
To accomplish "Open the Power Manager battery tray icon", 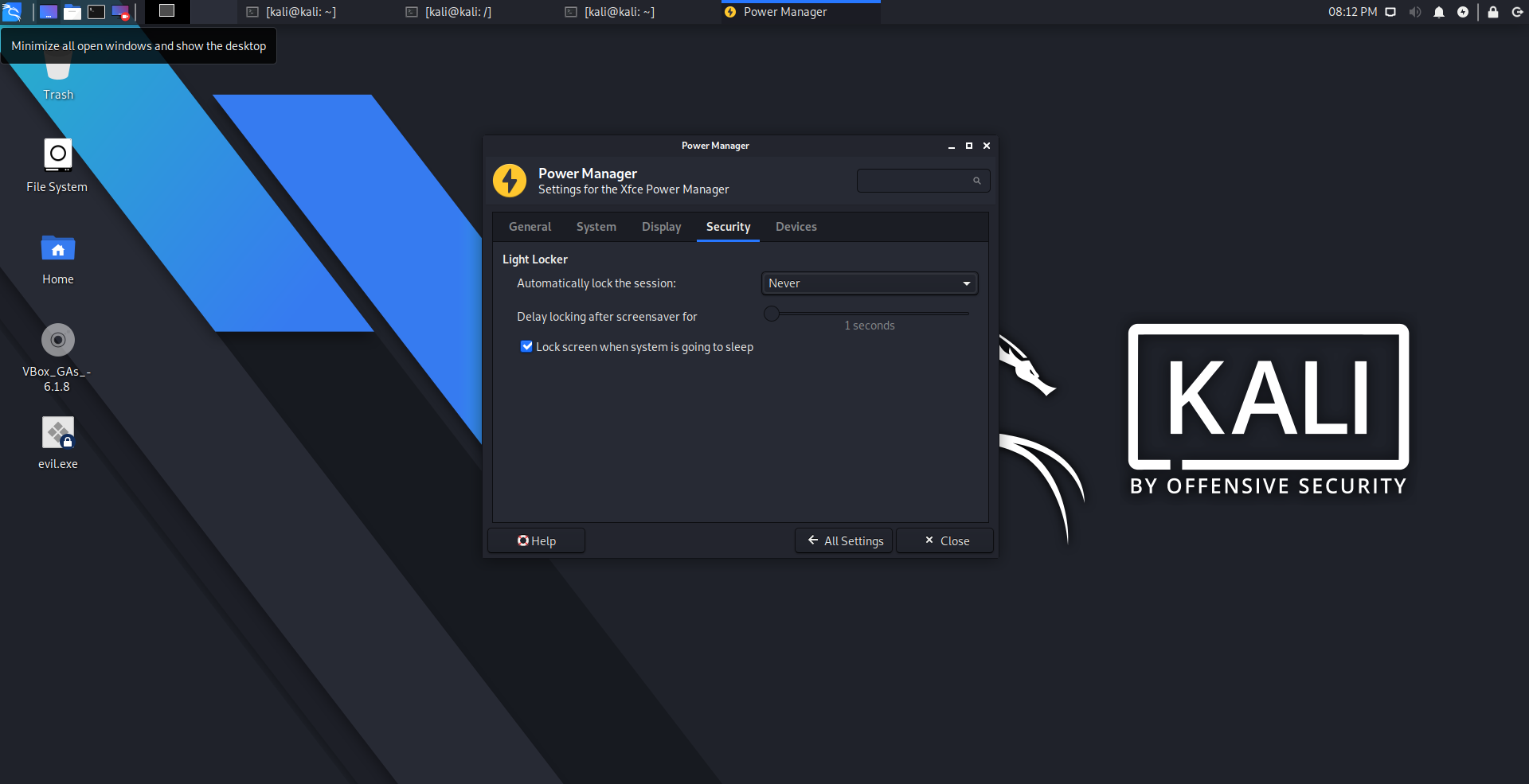I will (x=1463, y=12).
